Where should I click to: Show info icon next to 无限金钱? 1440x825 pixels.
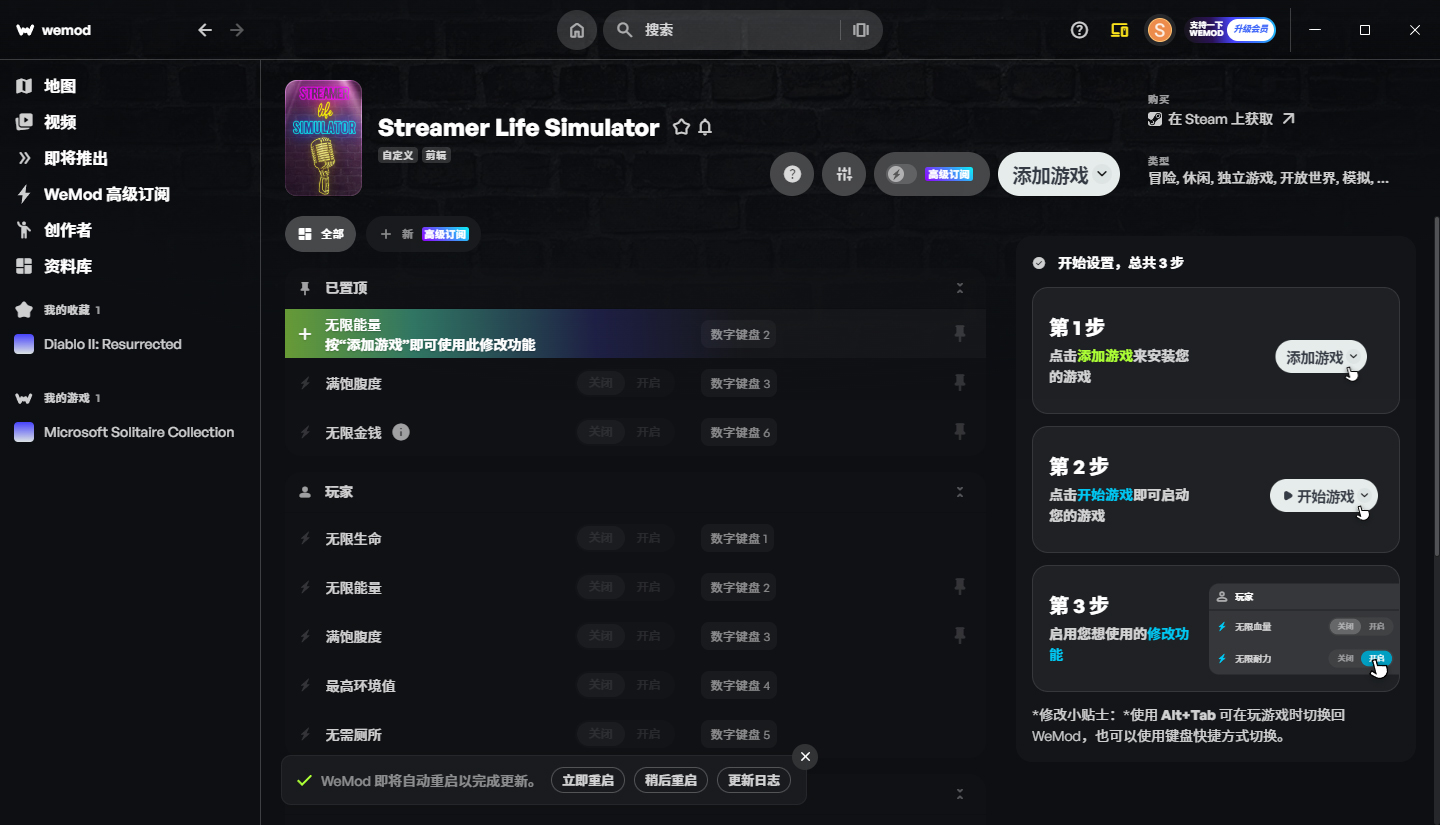401,432
